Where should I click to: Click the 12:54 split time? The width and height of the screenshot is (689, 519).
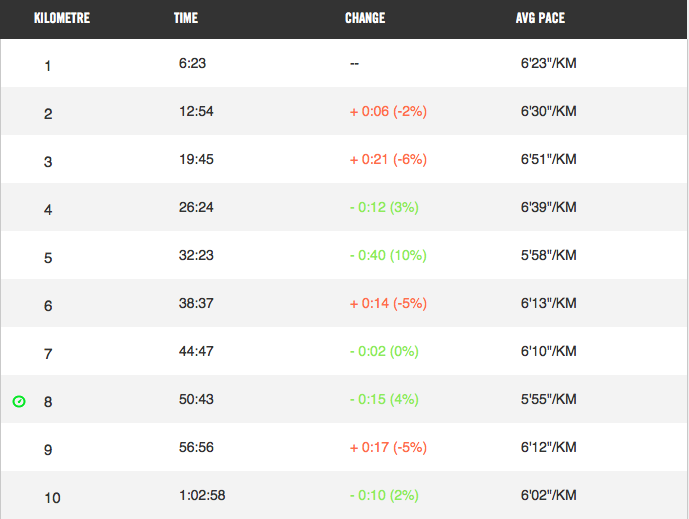pos(196,112)
